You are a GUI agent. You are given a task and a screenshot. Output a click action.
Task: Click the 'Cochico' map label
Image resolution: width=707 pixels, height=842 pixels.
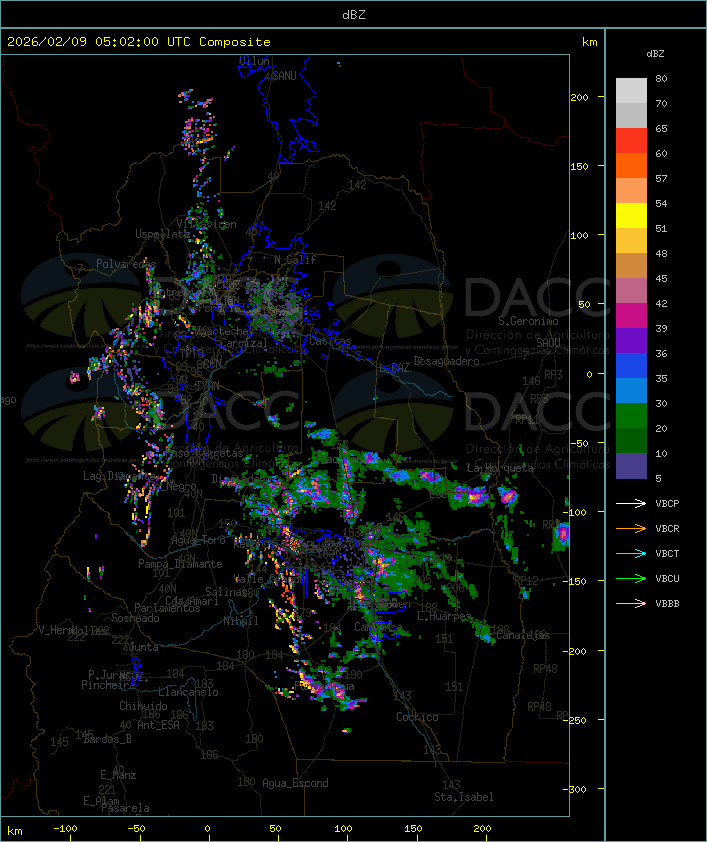pyautogui.click(x=417, y=717)
